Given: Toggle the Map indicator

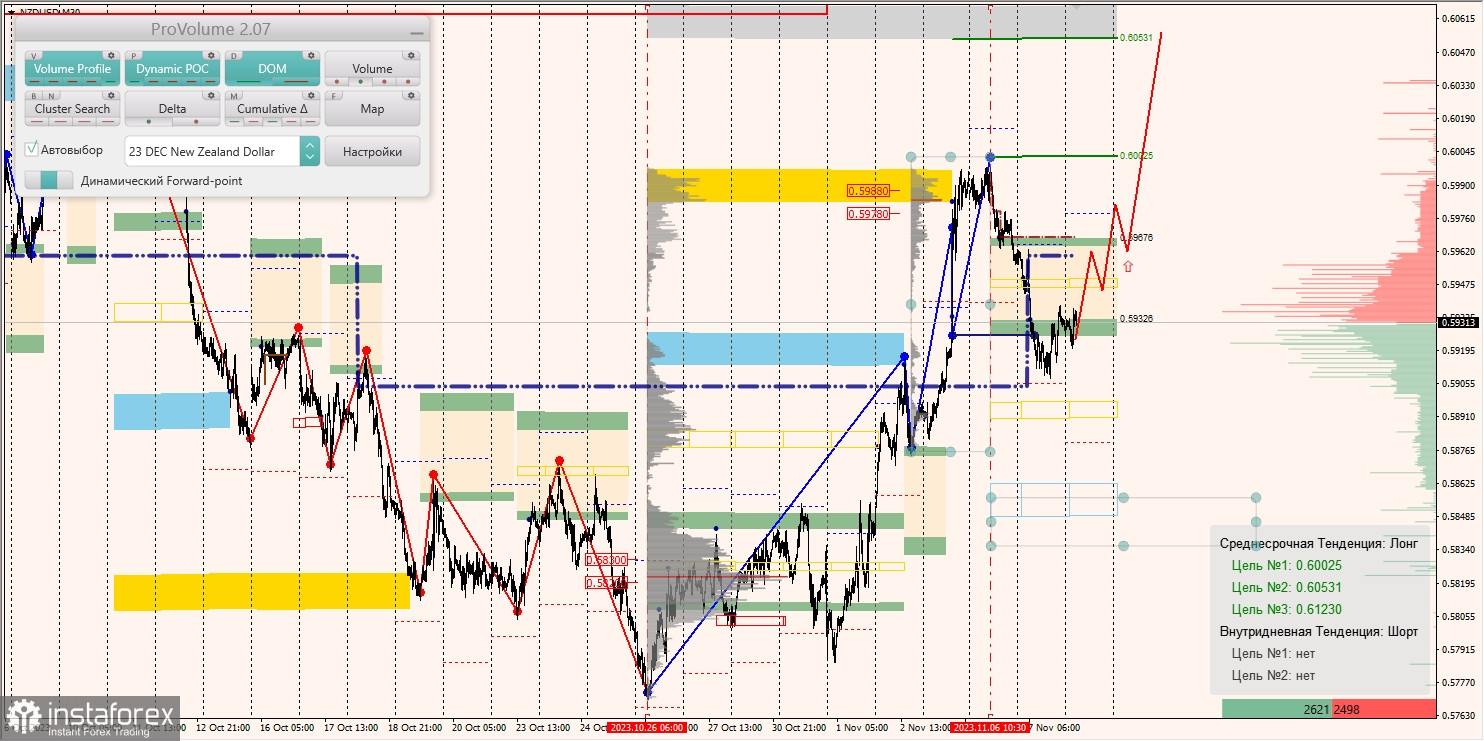Looking at the screenshot, I should 372,109.
